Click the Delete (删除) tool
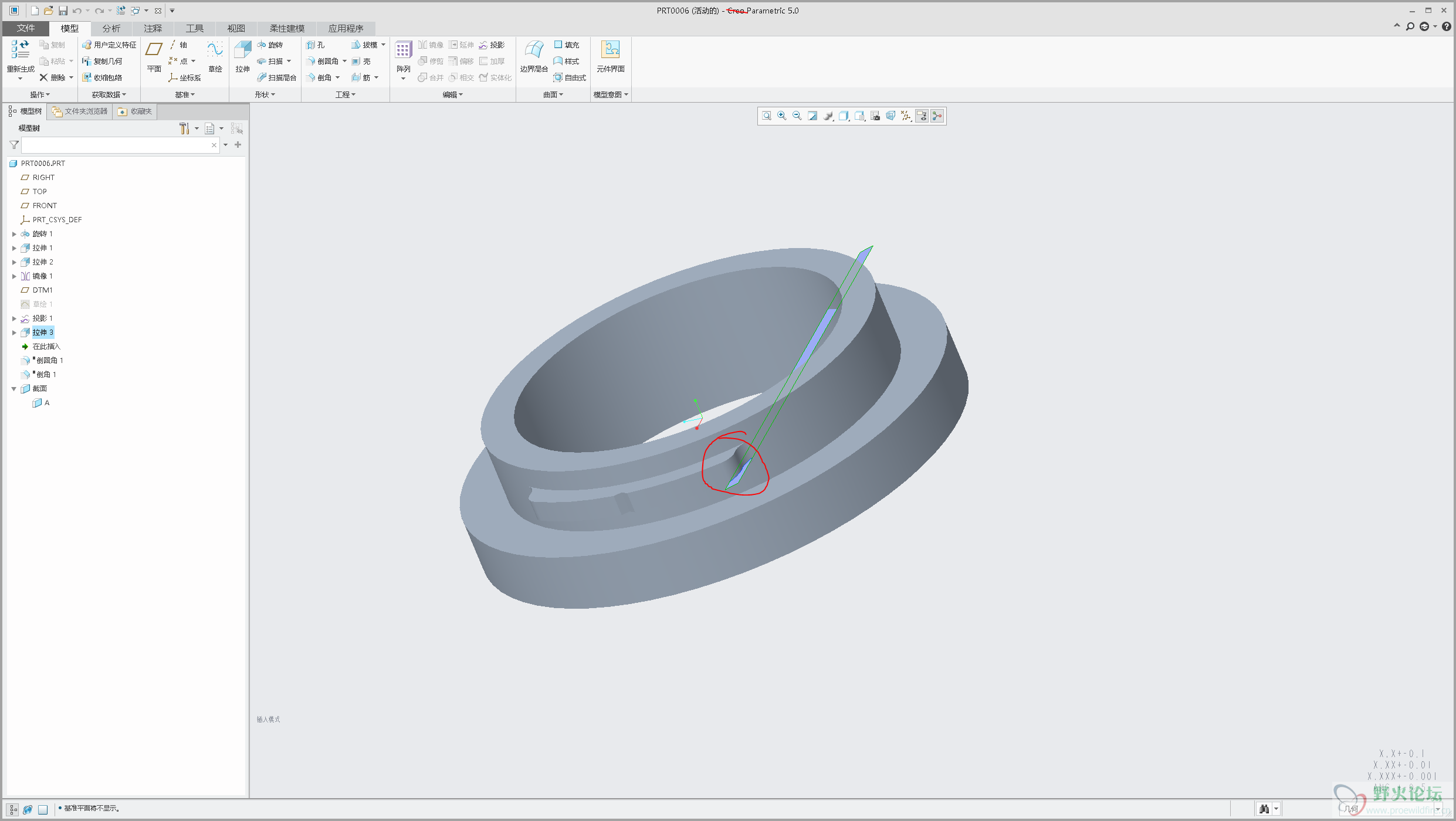The width and height of the screenshot is (1456, 821). (x=52, y=77)
